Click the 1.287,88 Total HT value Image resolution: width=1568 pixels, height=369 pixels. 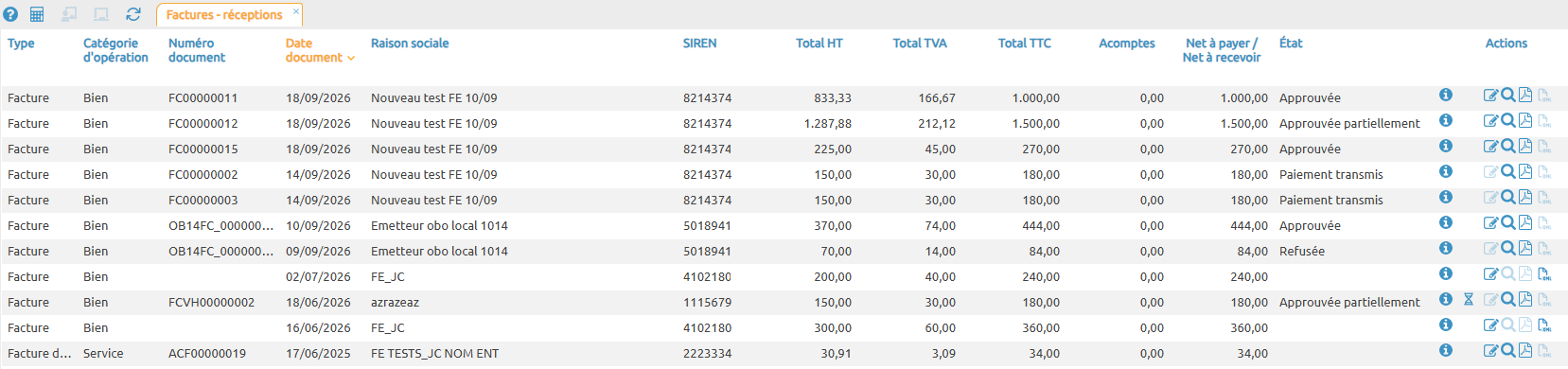click(x=828, y=124)
